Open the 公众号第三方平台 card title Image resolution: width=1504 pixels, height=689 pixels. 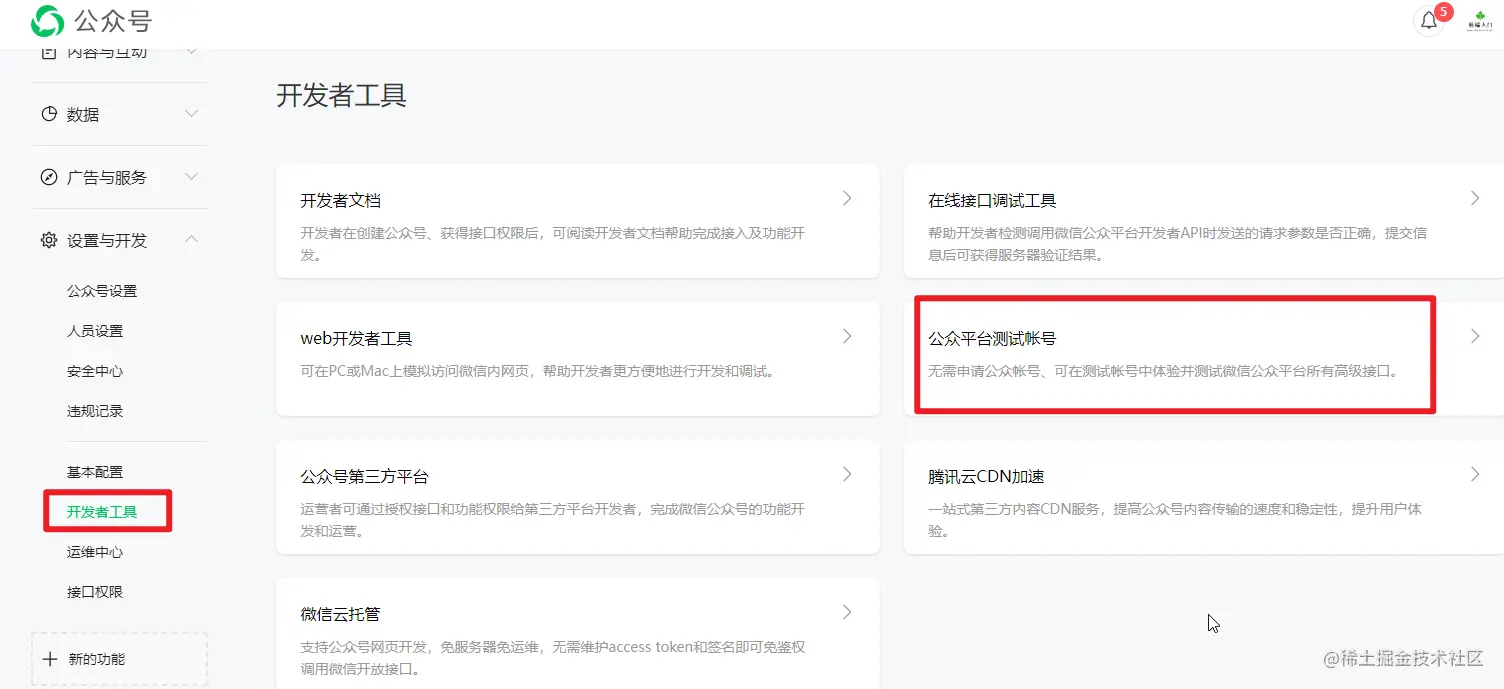pos(365,476)
